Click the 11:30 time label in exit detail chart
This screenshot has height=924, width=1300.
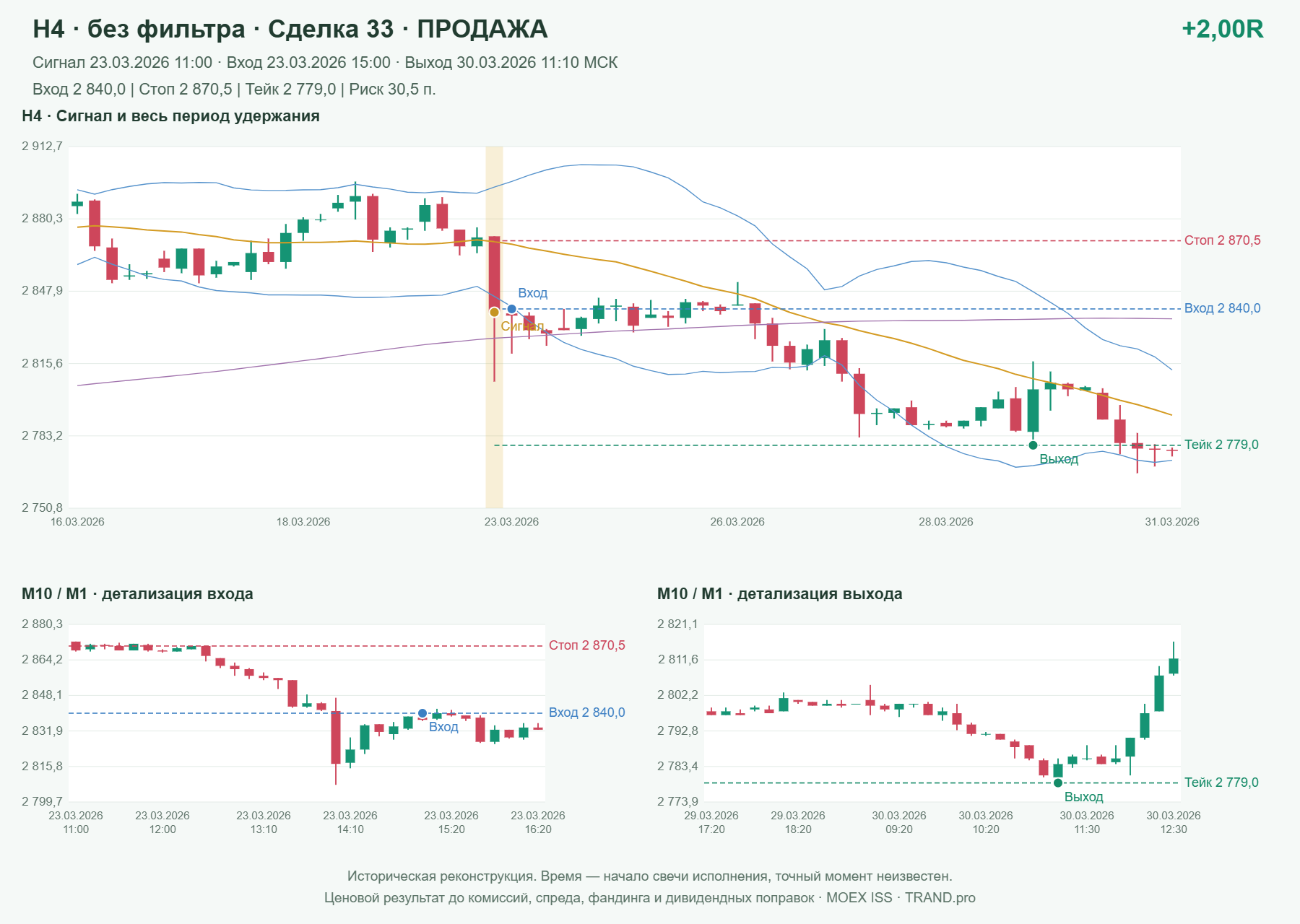pos(1087,829)
